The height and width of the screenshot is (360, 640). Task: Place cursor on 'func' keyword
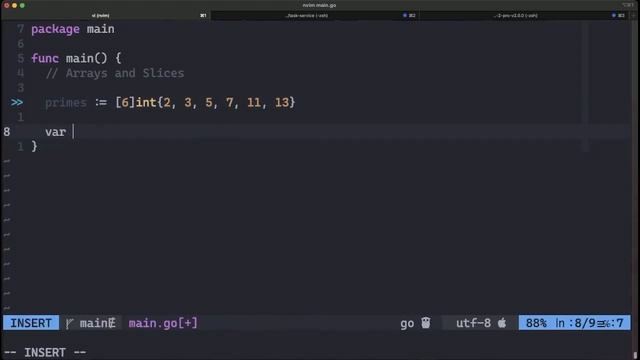click(x=45, y=58)
